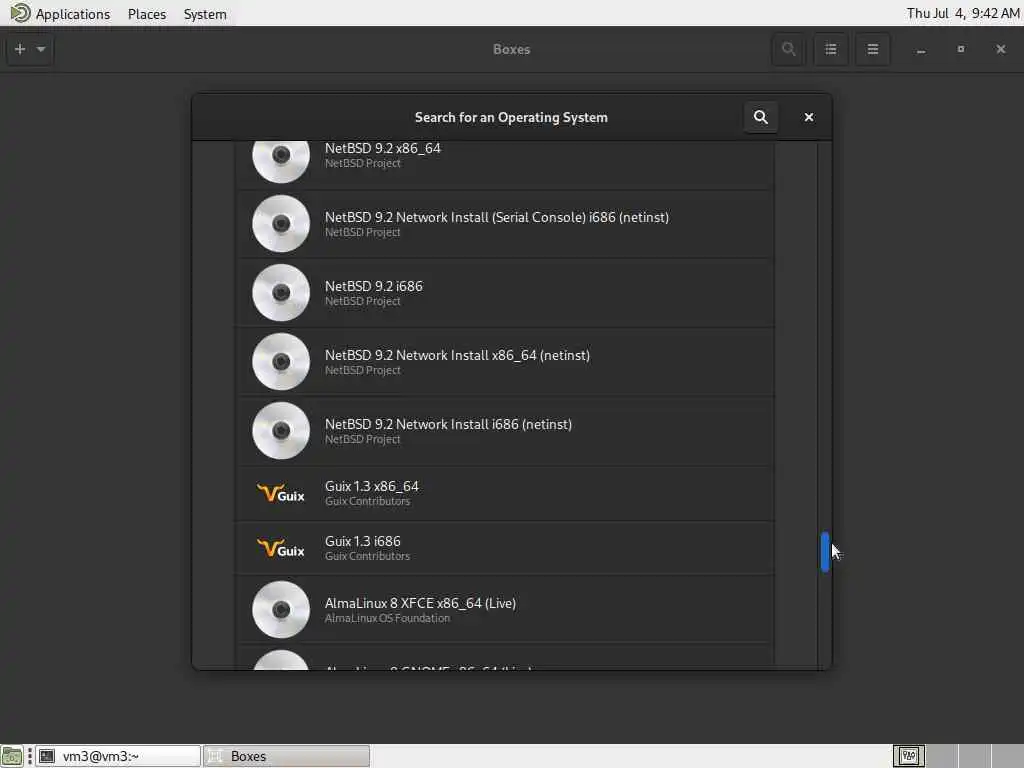Open the Places menu
Screen dimensions: 1024x768
tap(147, 14)
